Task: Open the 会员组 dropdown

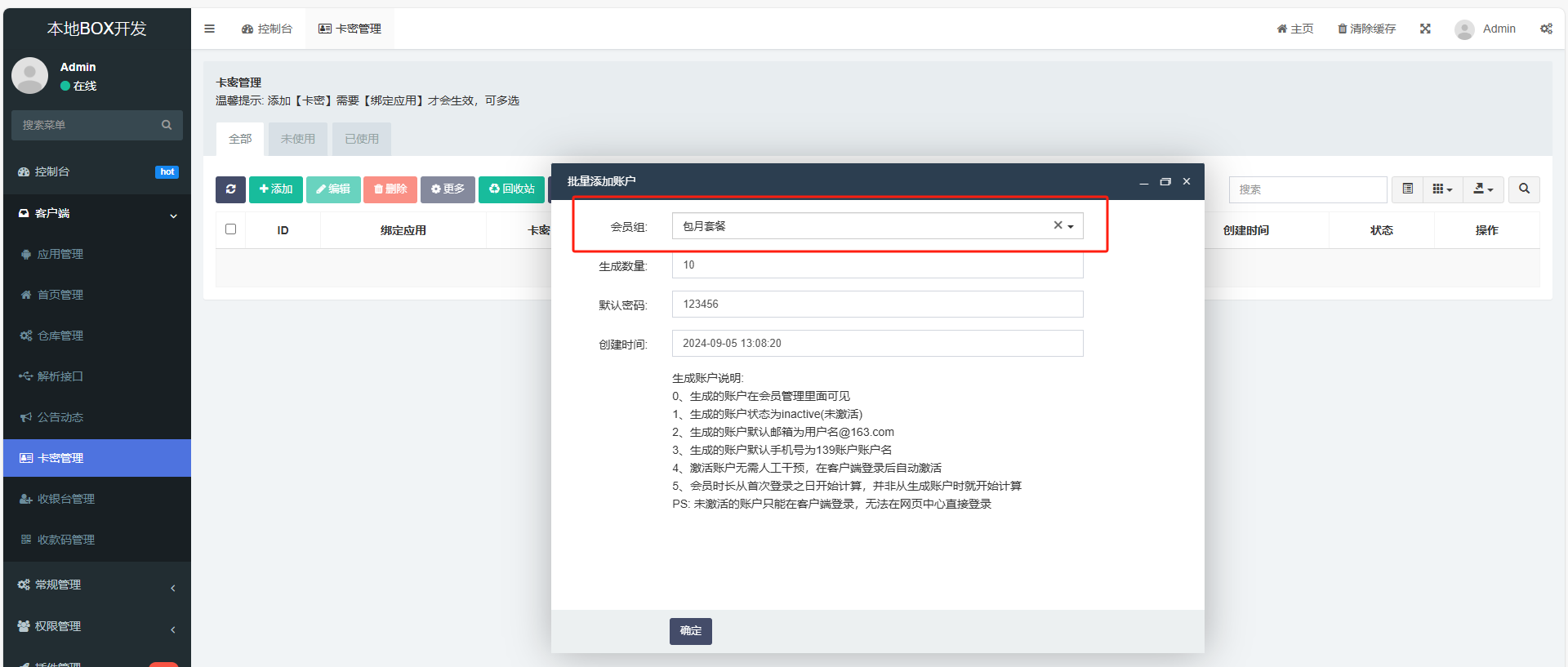Action: tap(877, 226)
